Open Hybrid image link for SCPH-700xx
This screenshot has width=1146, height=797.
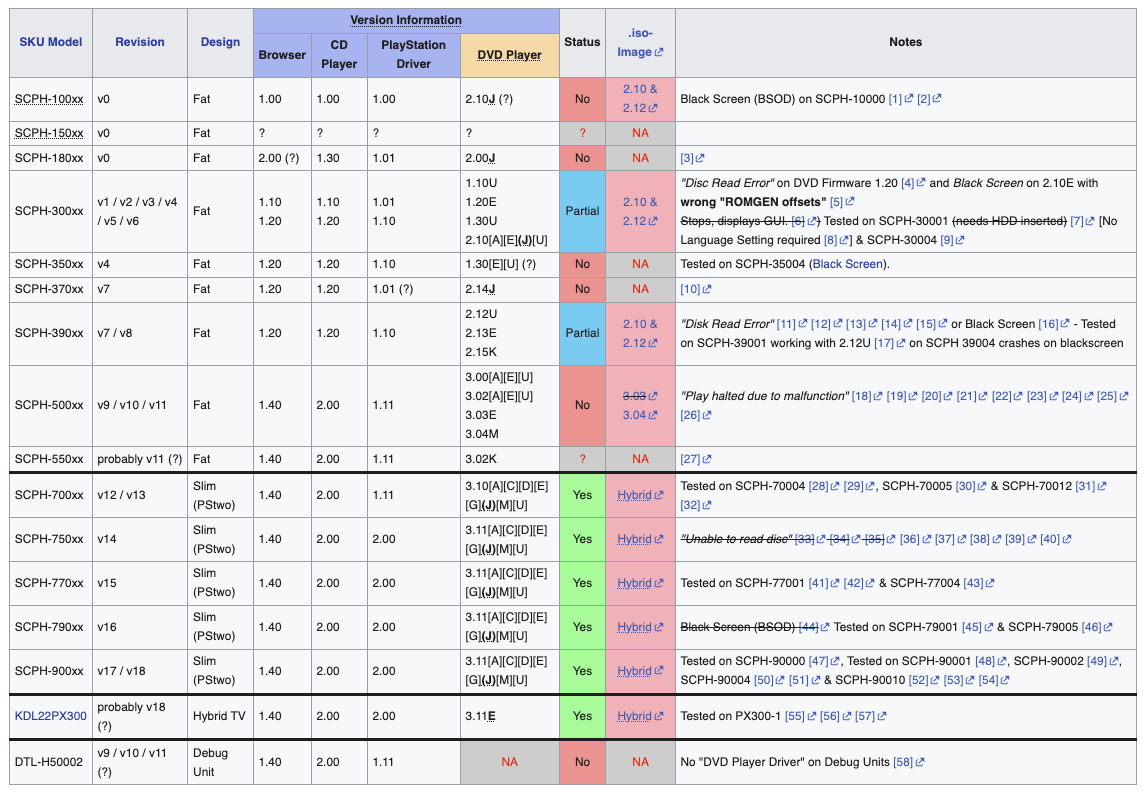[x=634, y=495]
